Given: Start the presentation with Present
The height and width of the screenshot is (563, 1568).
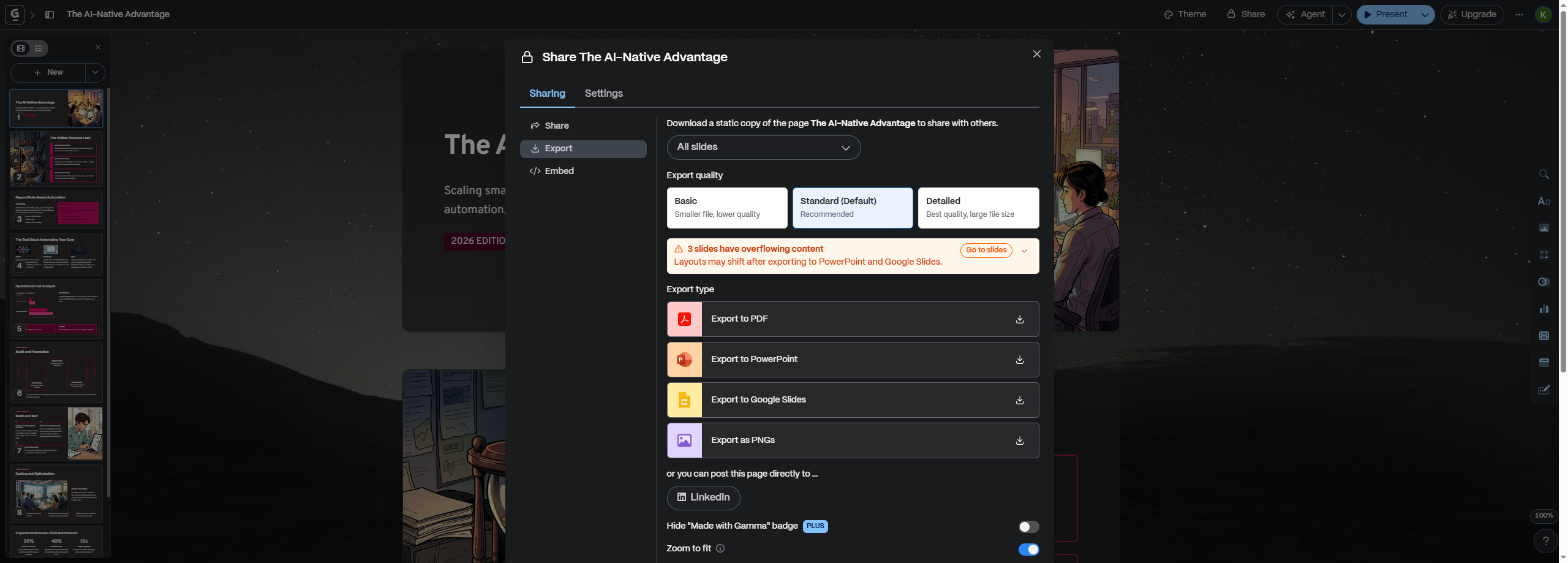Looking at the screenshot, I should pyautogui.click(x=1386, y=15).
